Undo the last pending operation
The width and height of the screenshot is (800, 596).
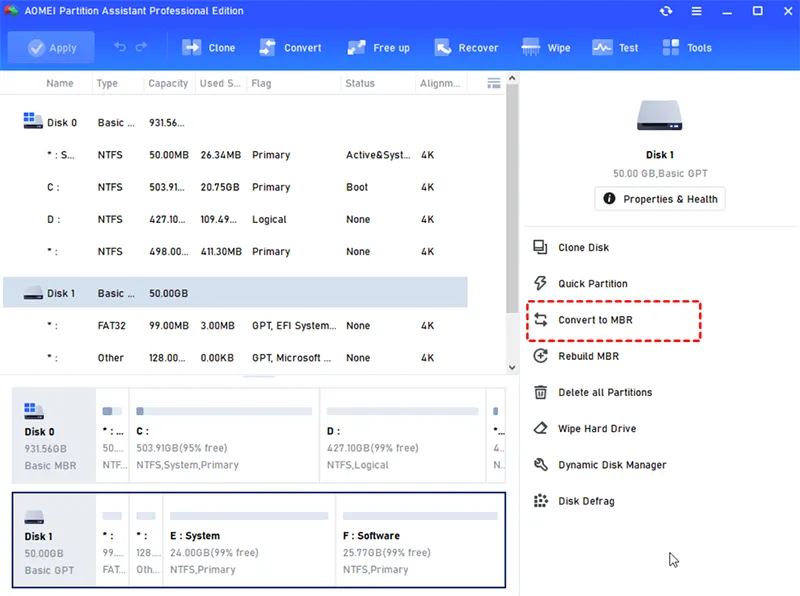[120, 47]
